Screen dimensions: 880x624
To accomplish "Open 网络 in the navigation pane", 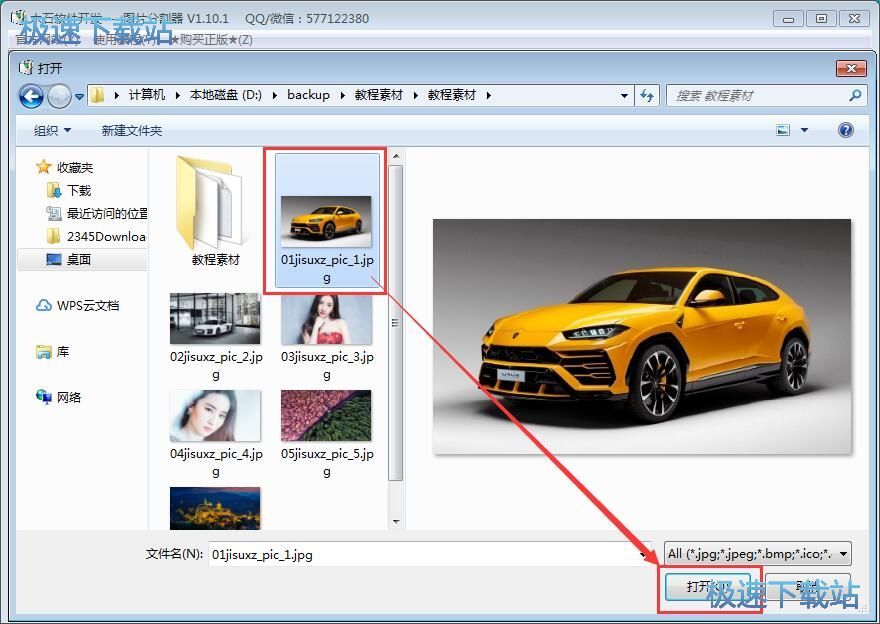I will [x=69, y=397].
